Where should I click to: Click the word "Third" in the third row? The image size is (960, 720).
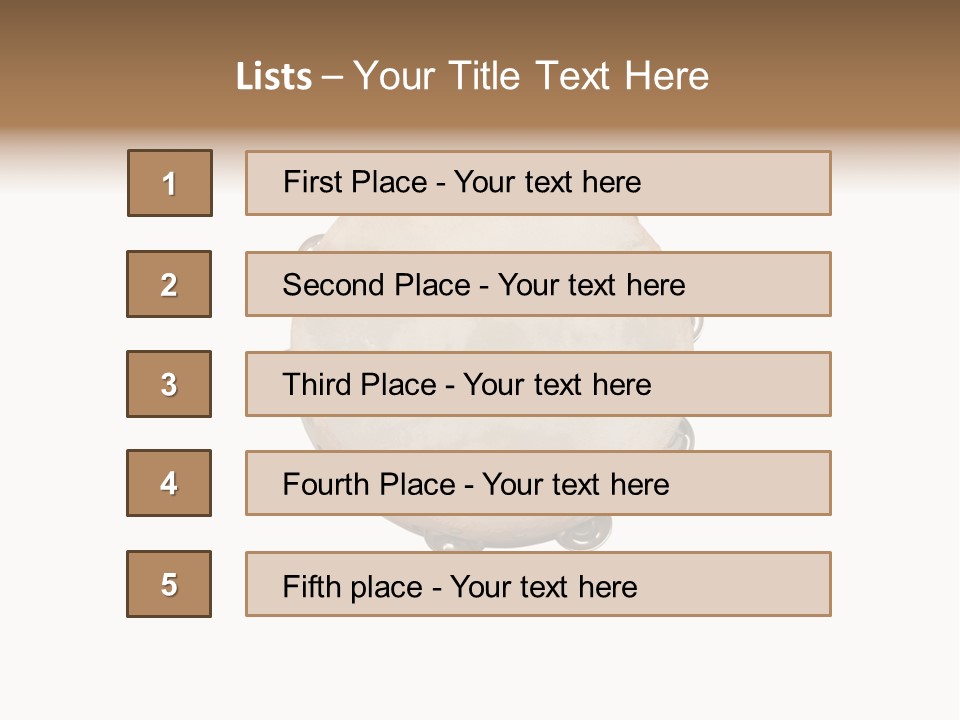(x=318, y=385)
